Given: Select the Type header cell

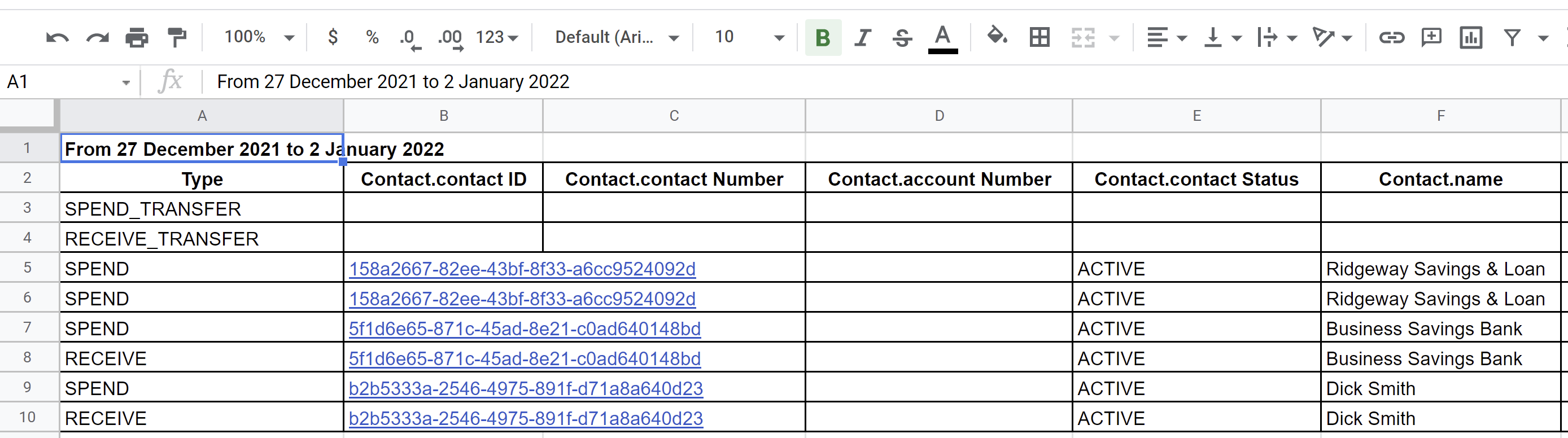Looking at the screenshot, I should click(x=202, y=179).
